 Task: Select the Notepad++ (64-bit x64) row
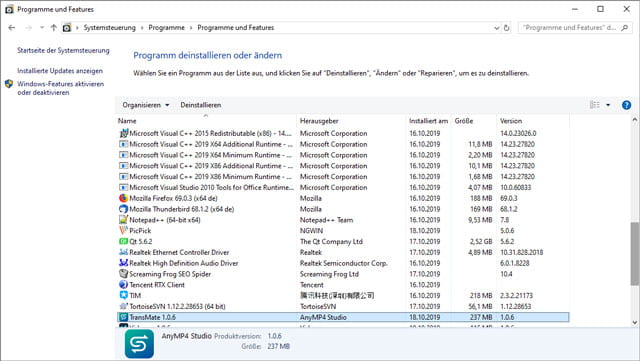(x=343, y=220)
